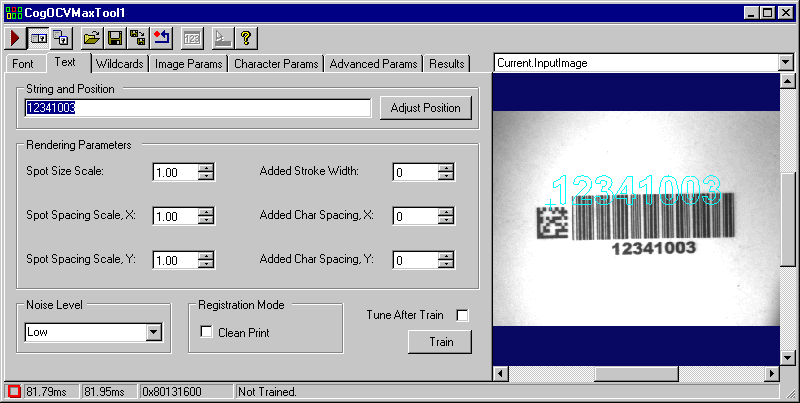Decrease Added Stroke Width value
The width and height of the screenshot is (800, 403).
pos(446,177)
